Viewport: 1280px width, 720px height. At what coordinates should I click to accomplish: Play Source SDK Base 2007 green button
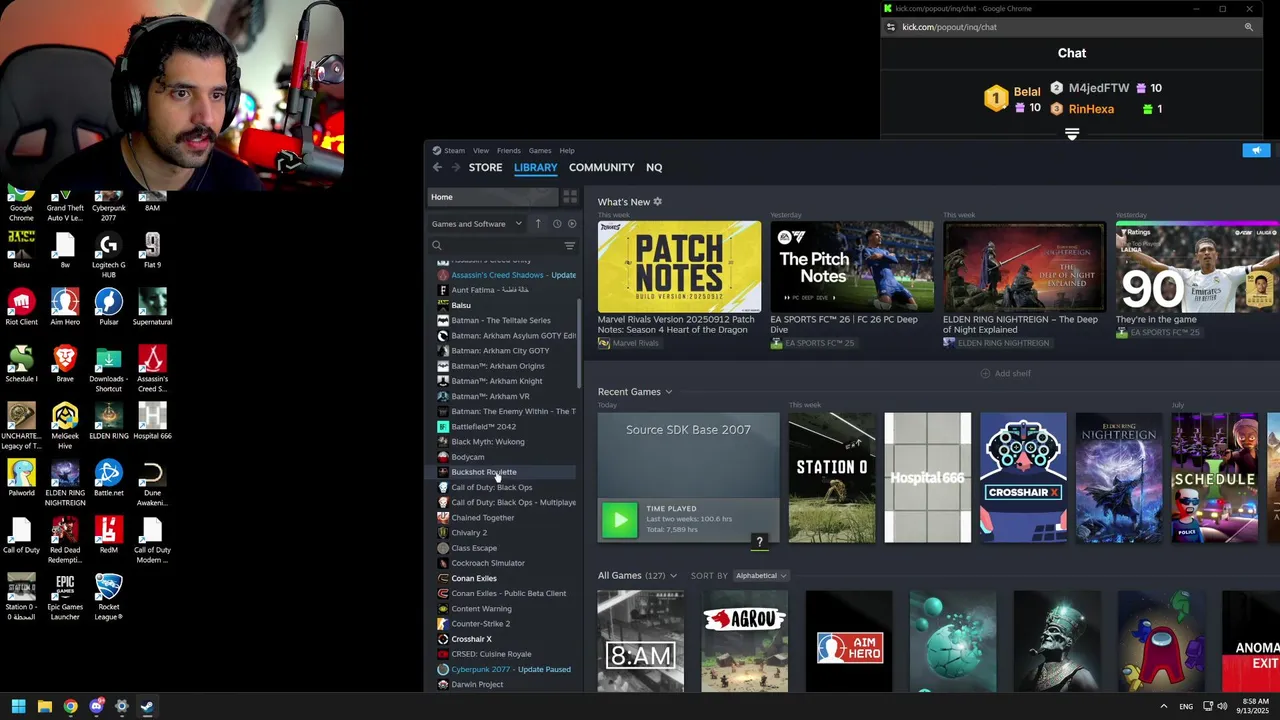pos(619,520)
